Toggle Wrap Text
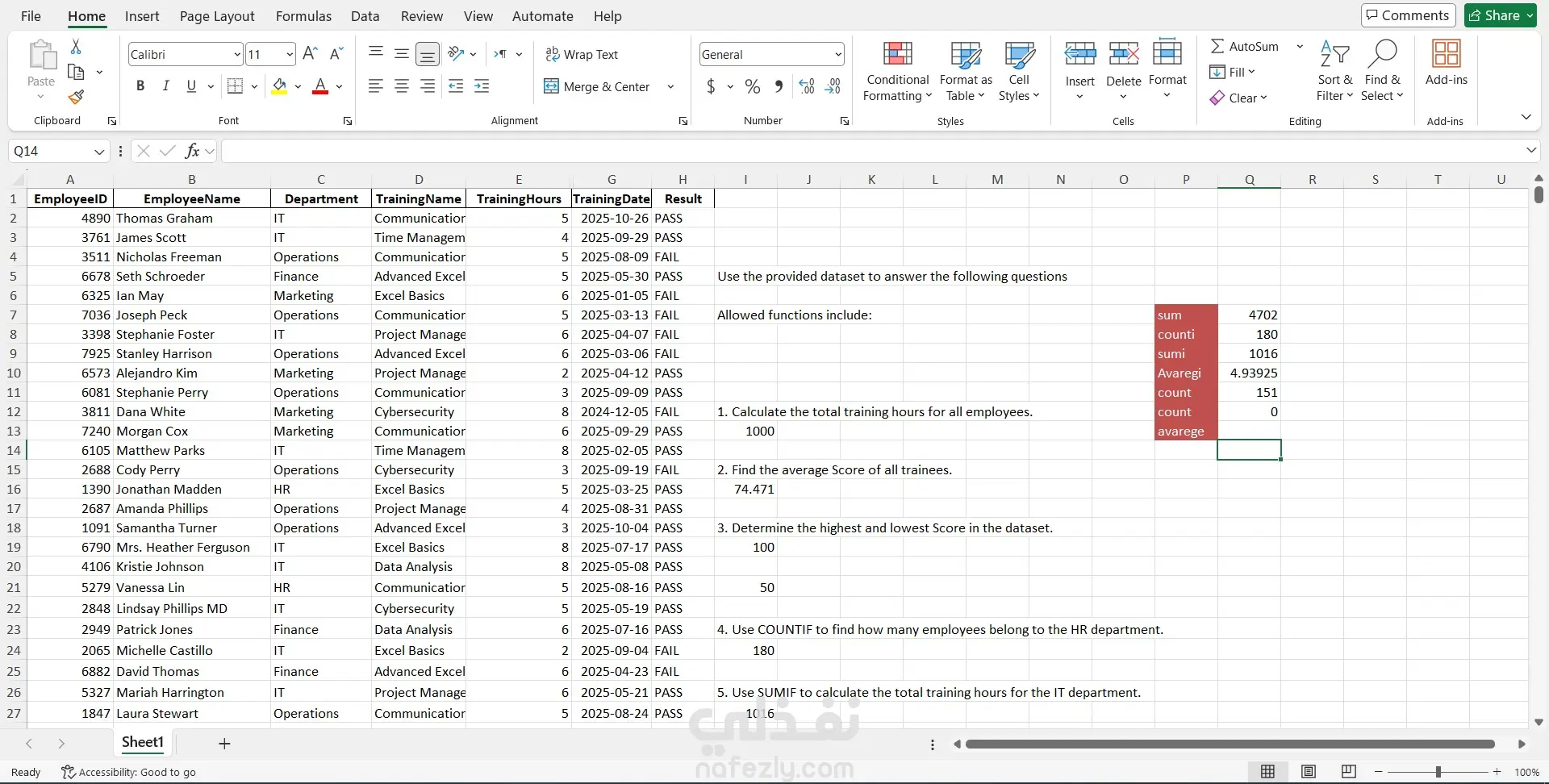Image resolution: width=1549 pixels, height=784 pixels. point(582,54)
